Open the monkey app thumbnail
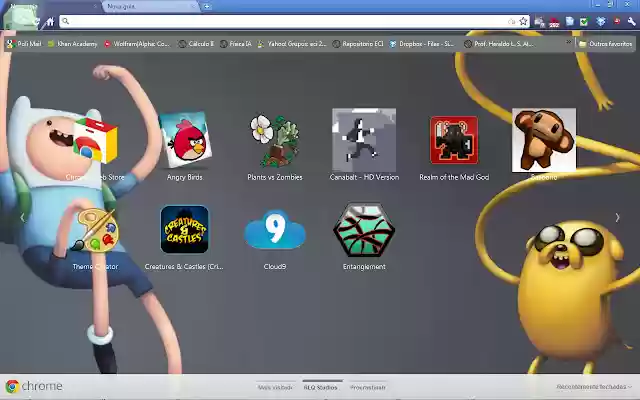The image size is (640, 400). (544, 140)
